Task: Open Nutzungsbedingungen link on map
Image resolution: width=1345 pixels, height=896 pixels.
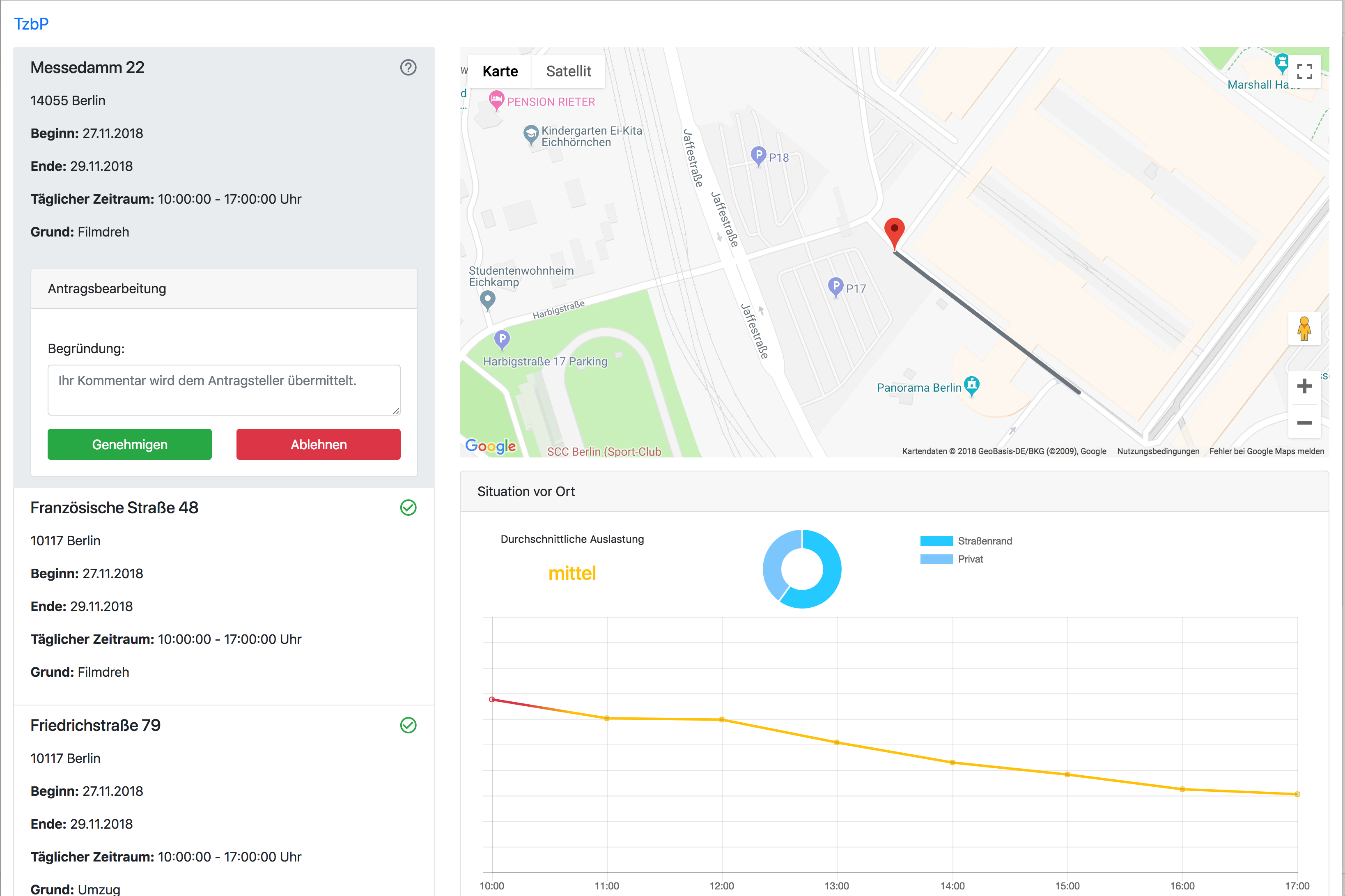Action: tap(1158, 451)
